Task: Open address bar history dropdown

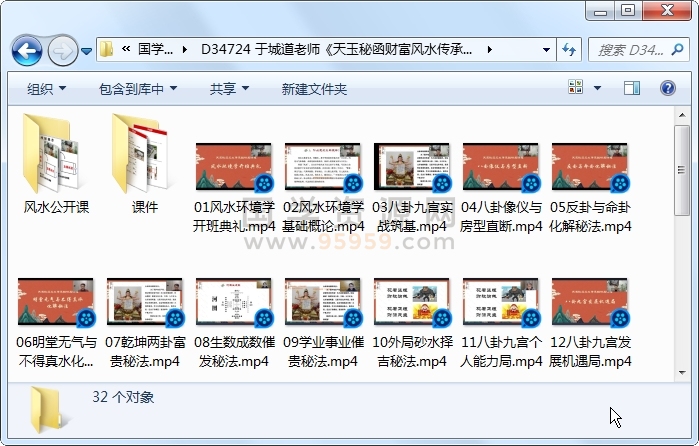Action: click(x=546, y=50)
